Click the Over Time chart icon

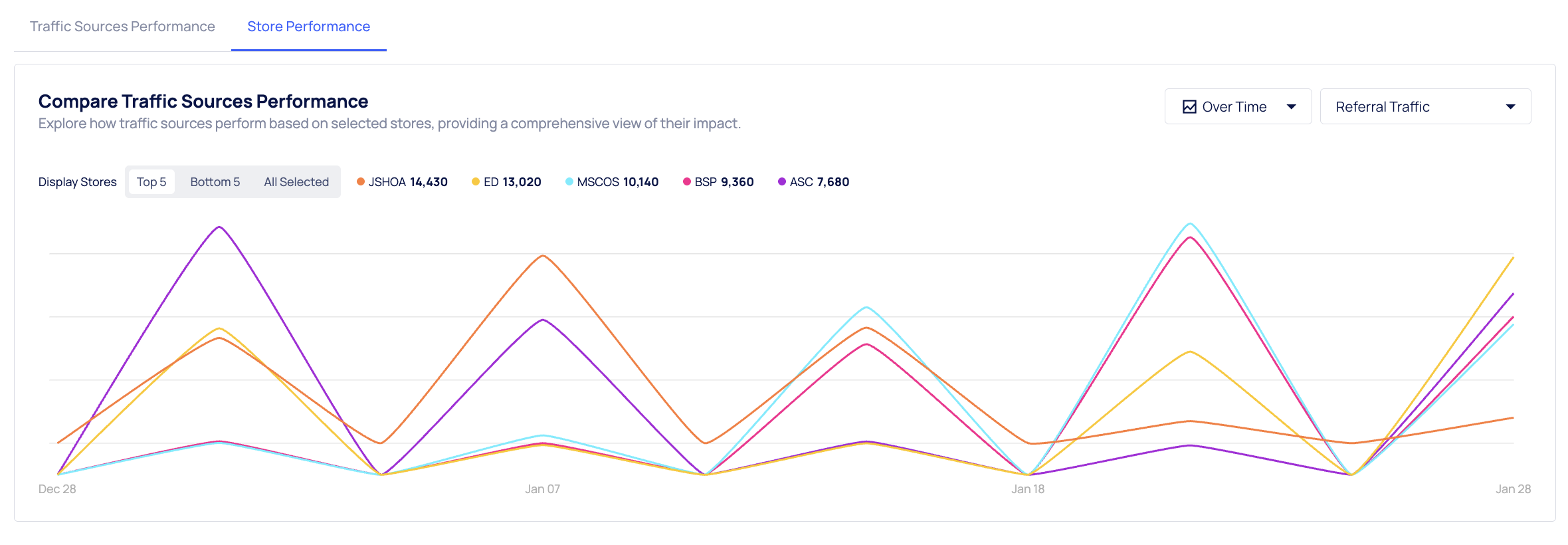1189,107
